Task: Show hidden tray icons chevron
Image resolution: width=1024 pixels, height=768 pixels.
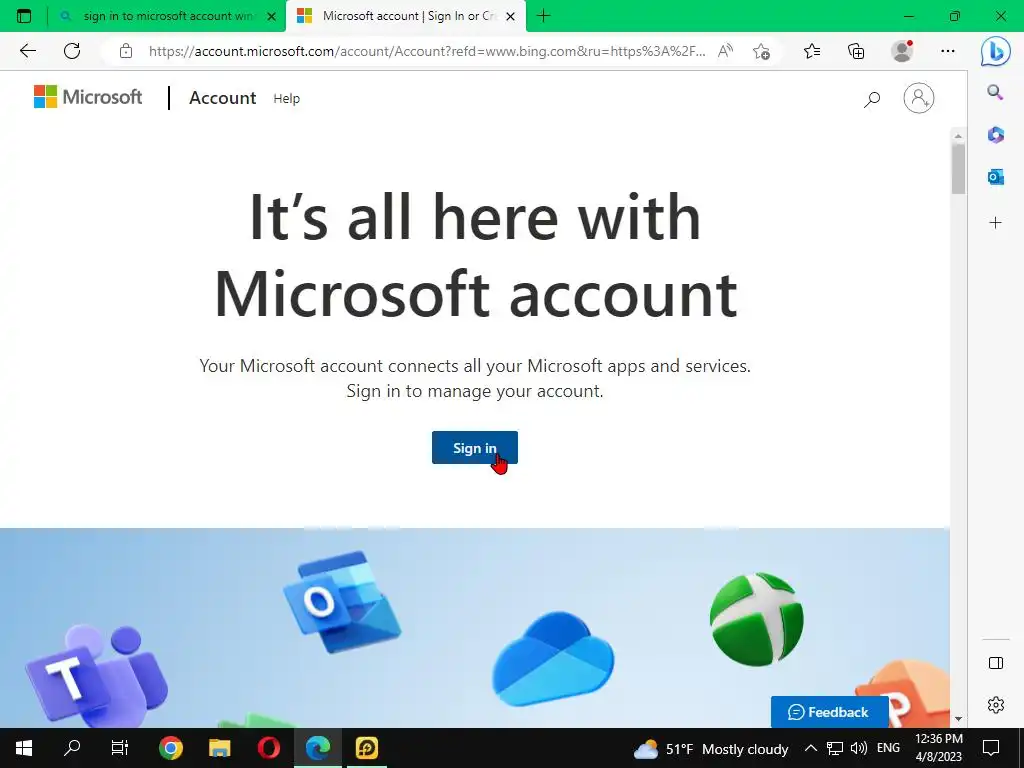Action: 810,748
